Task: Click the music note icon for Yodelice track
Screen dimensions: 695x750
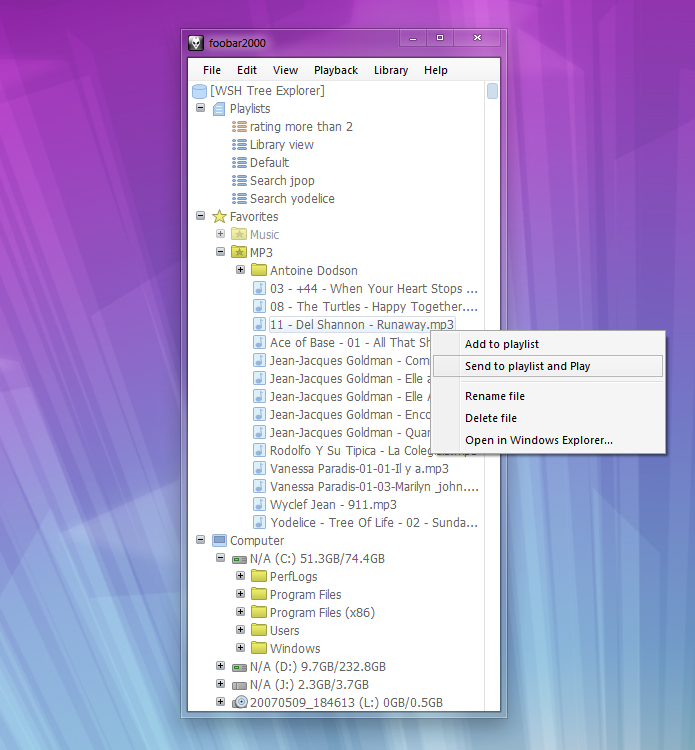Action: tap(259, 522)
